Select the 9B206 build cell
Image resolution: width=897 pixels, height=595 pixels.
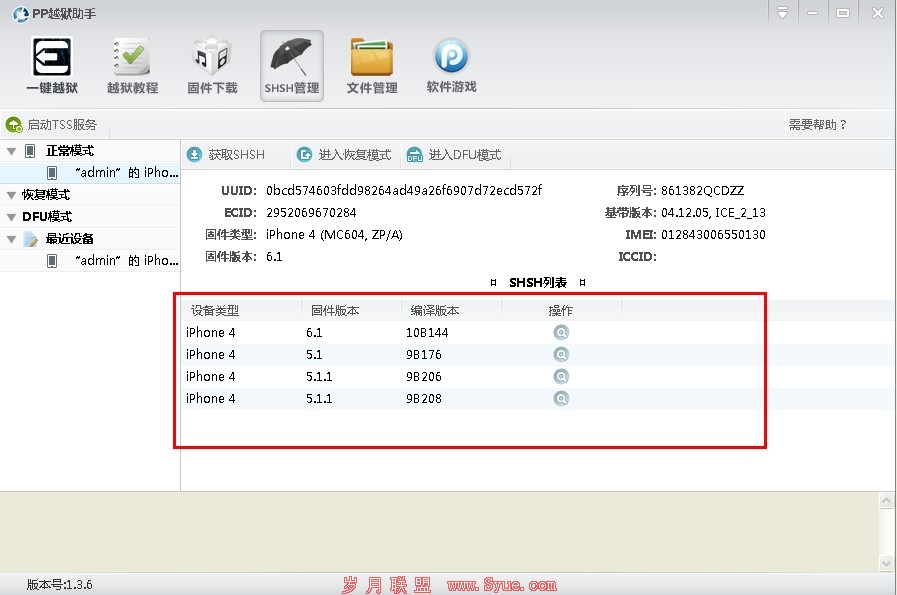point(424,376)
